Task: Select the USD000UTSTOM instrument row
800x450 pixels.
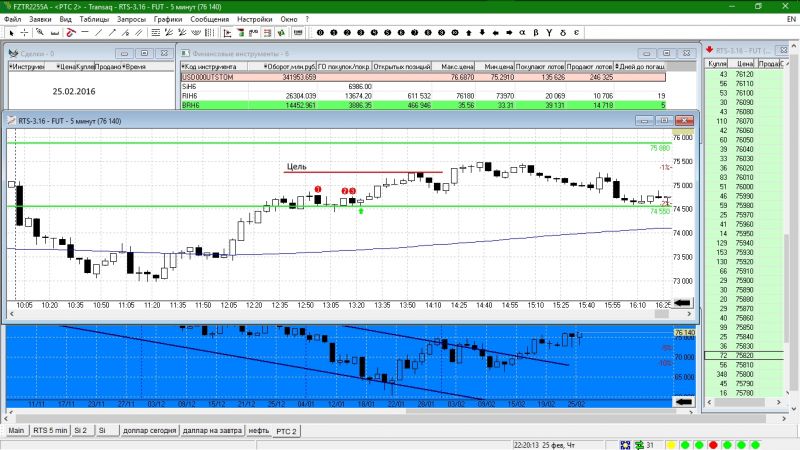Action: (423, 77)
